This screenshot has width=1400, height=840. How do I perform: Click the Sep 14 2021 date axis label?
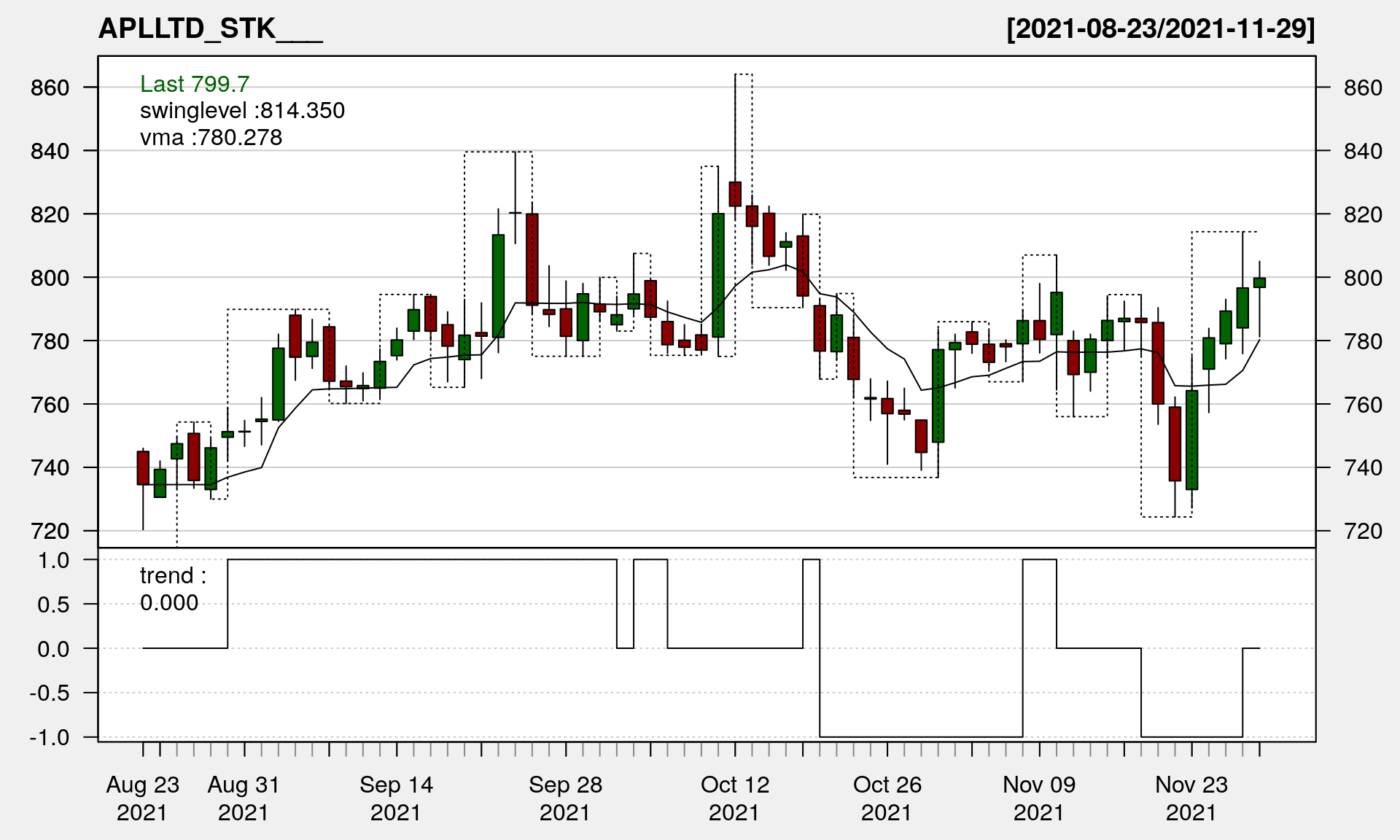pos(396,798)
